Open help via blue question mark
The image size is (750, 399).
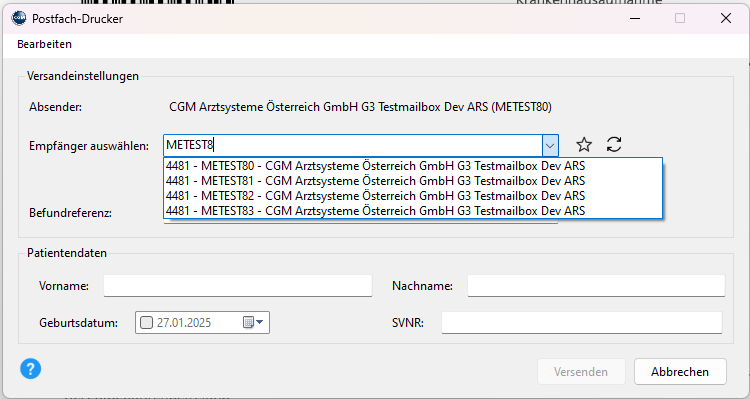point(31,369)
